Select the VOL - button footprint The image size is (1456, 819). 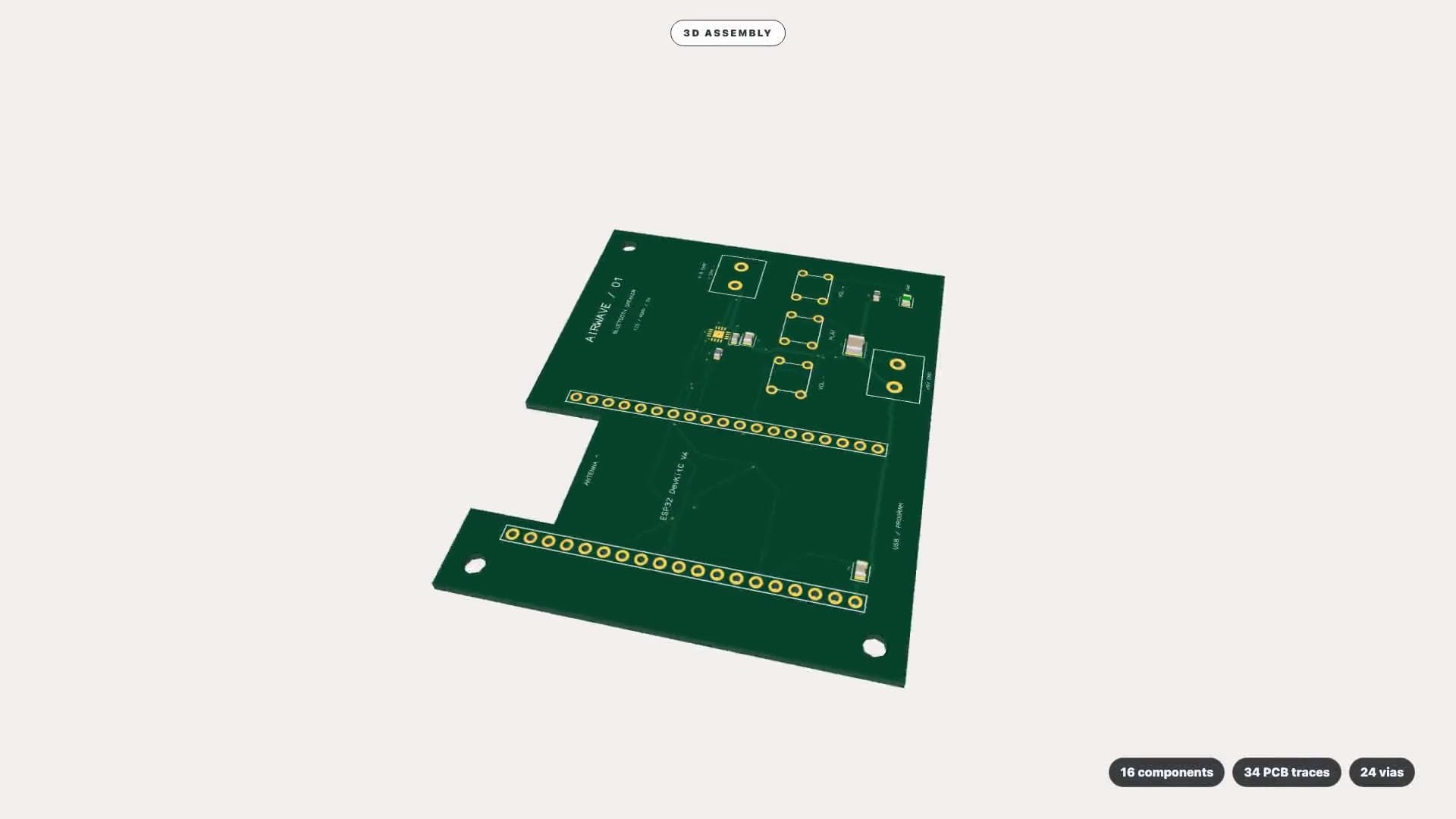[x=790, y=377]
